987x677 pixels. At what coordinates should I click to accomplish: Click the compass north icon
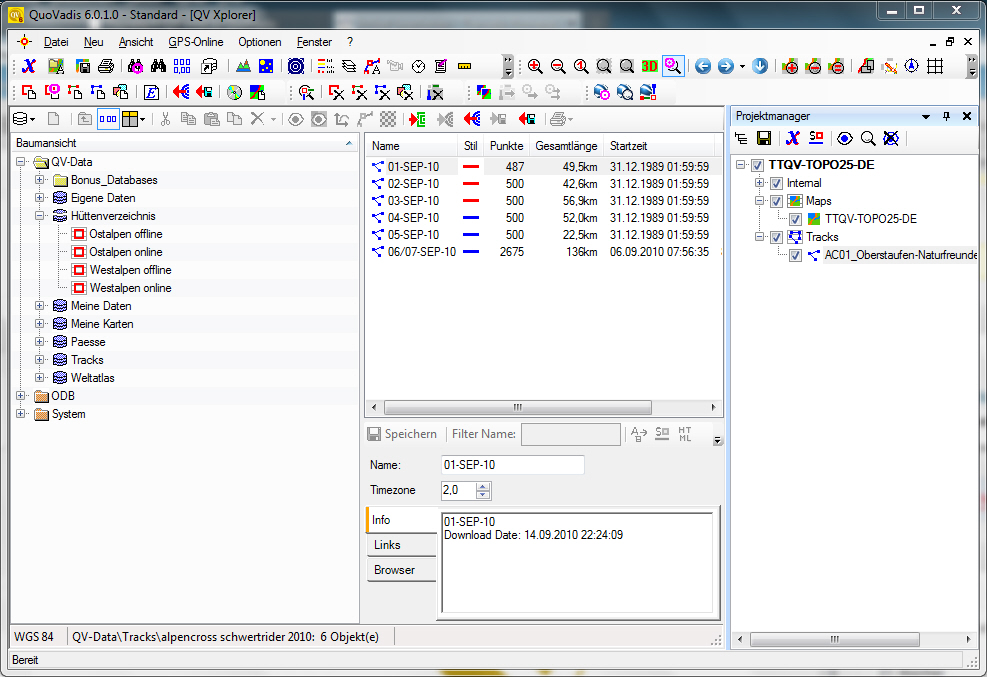click(911, 66)
